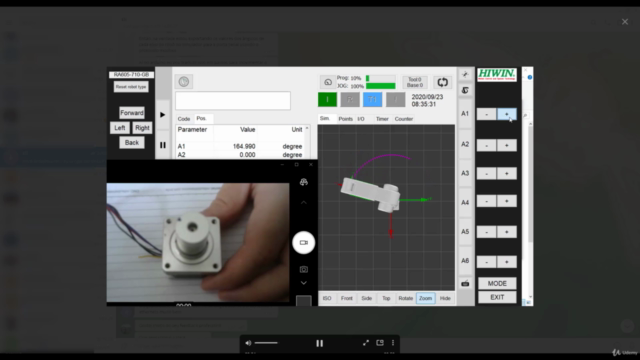This screenshot has height=360, width=640.
Task: Open the Sim. tab
Action: point(325,118)
